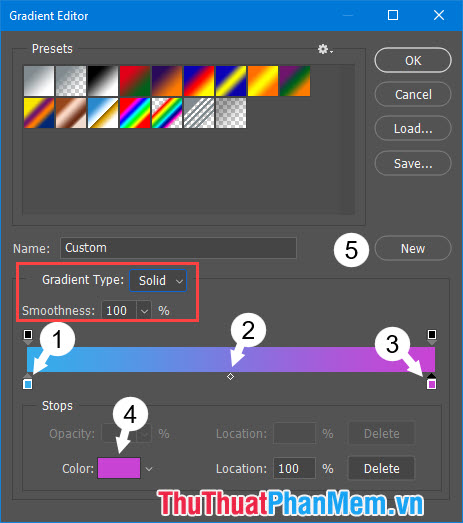Select the transparent rainbow gradient preset
The image size is (463, 523).
pyautogui.click(x=167, y=113)
